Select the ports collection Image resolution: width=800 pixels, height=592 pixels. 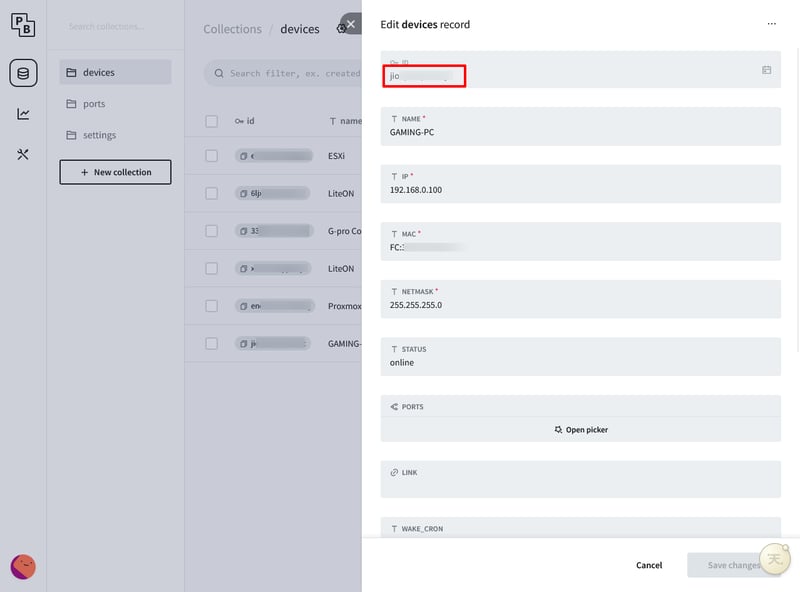(x=94, y=104)
